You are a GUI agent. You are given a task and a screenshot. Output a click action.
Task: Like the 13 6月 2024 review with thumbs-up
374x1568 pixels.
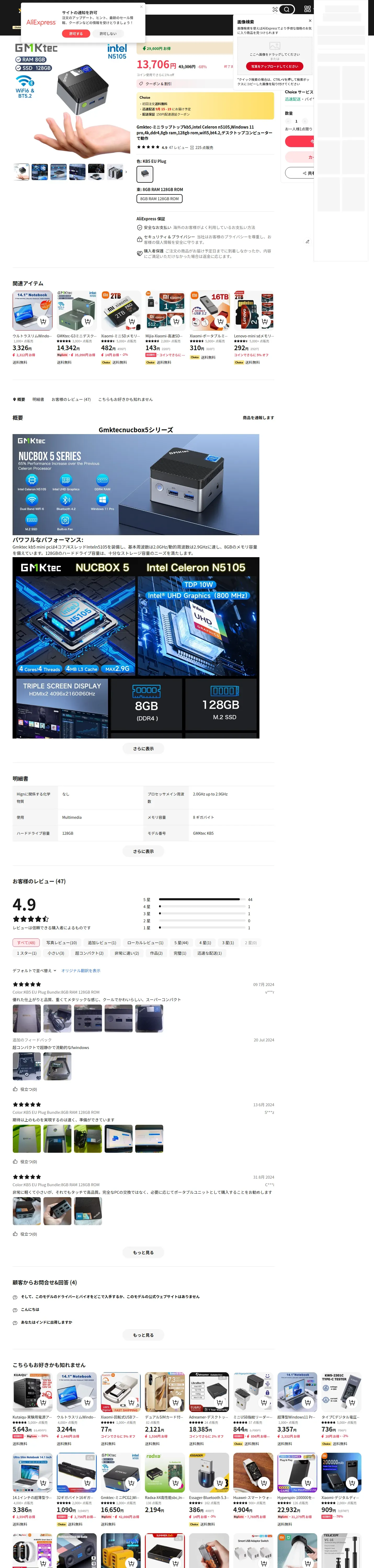(15, 1161)
